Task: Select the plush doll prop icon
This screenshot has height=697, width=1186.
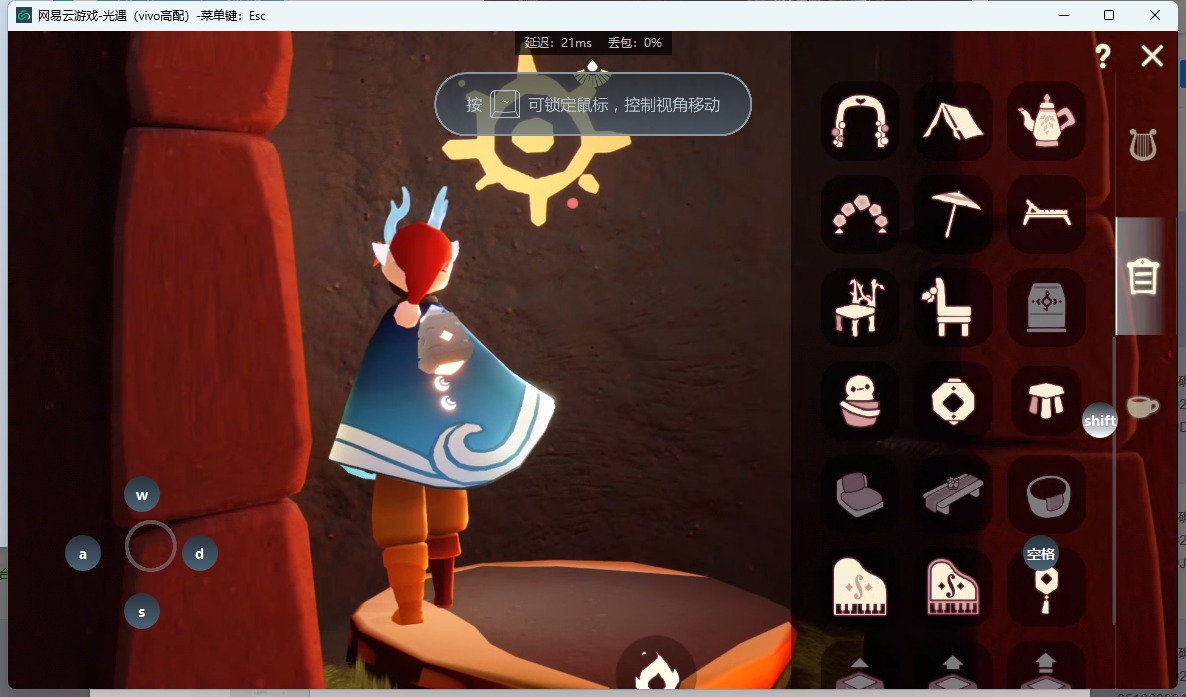Action: point(860,401)
